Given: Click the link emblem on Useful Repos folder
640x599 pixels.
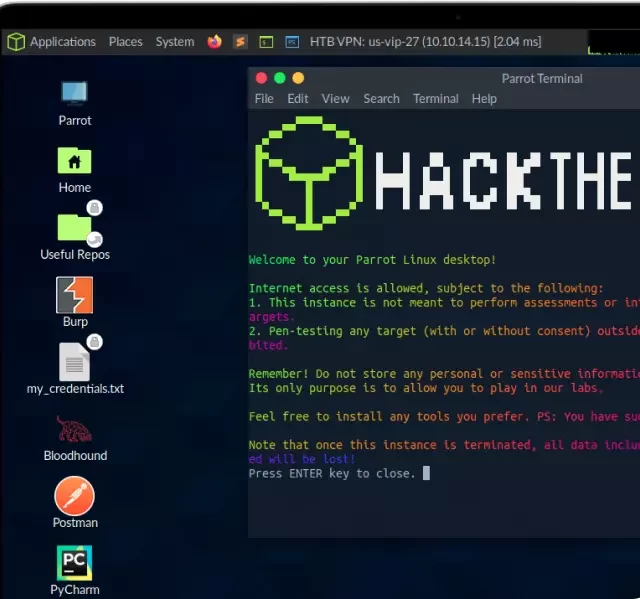Looking at the screenshot, I should point(95,239).
